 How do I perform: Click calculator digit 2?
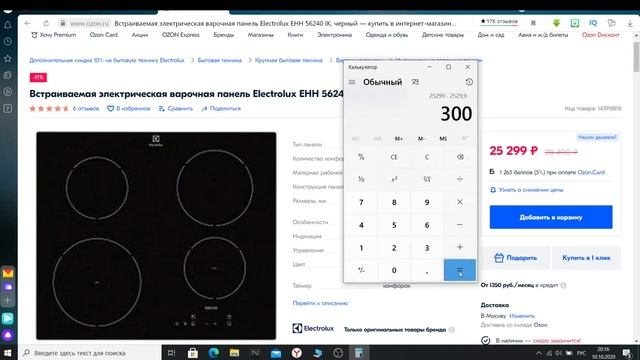tap(394, 248)
